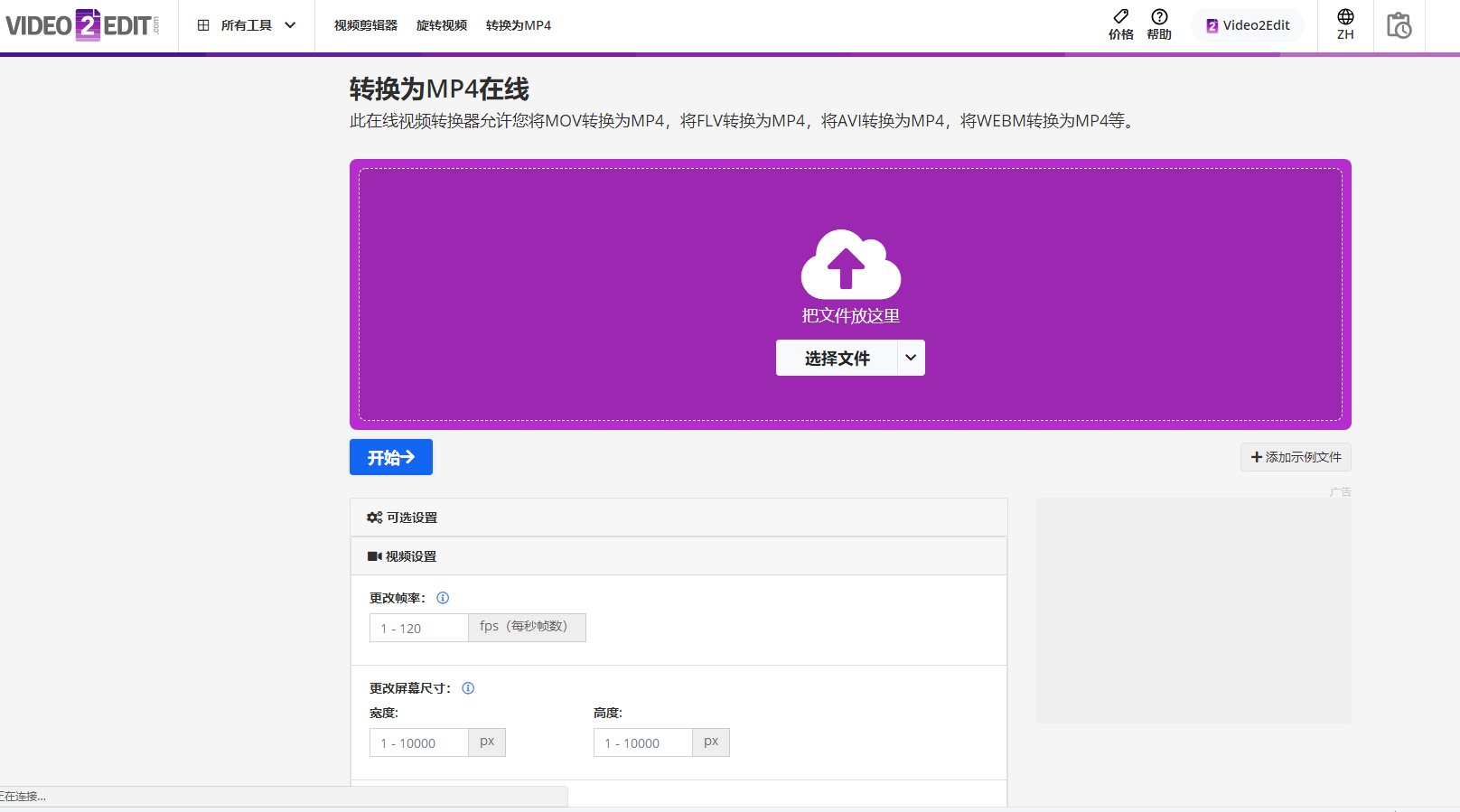Click the frame rate input field
Viewport: 1460px width, 812px height.
[x=419, y=628]
